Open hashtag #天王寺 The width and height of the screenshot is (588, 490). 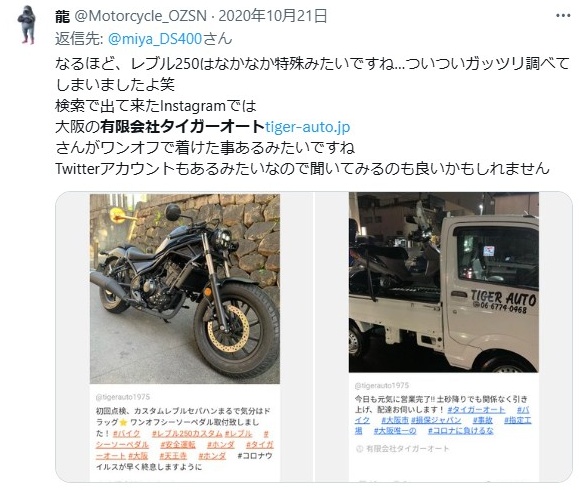click(x=173, y=456)
